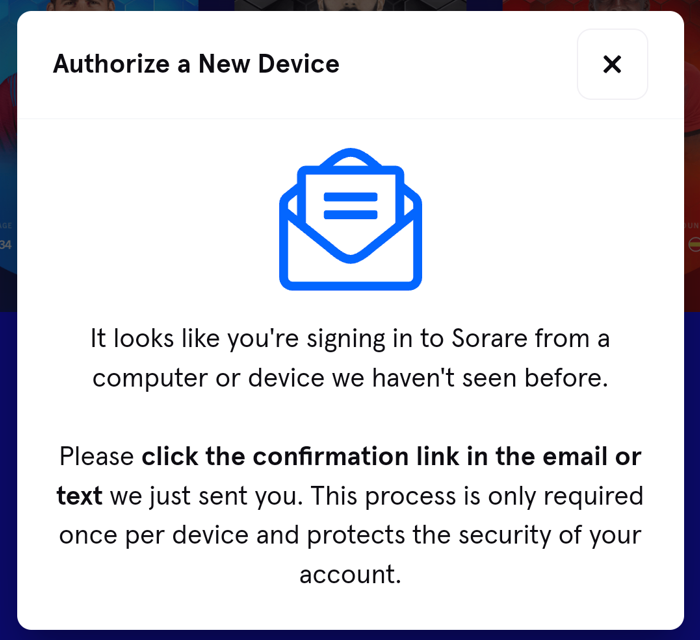Select the "Authorize a New Device" heading
This screenshot has width=700, height=640.
(x=196, y=64)
